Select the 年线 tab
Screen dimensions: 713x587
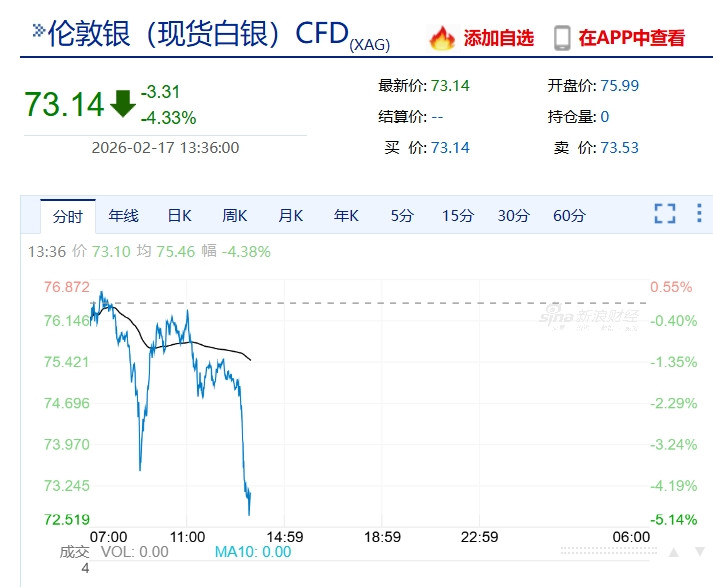[x=124, y=216]
